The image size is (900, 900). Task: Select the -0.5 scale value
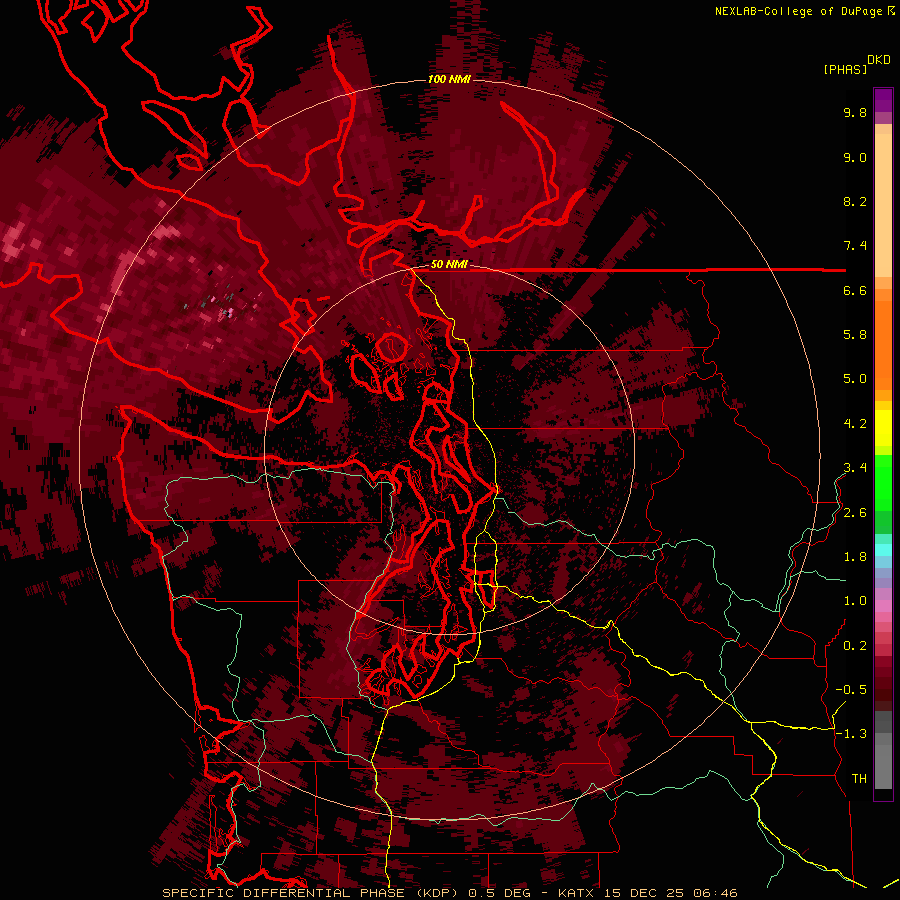click(851, 690)
